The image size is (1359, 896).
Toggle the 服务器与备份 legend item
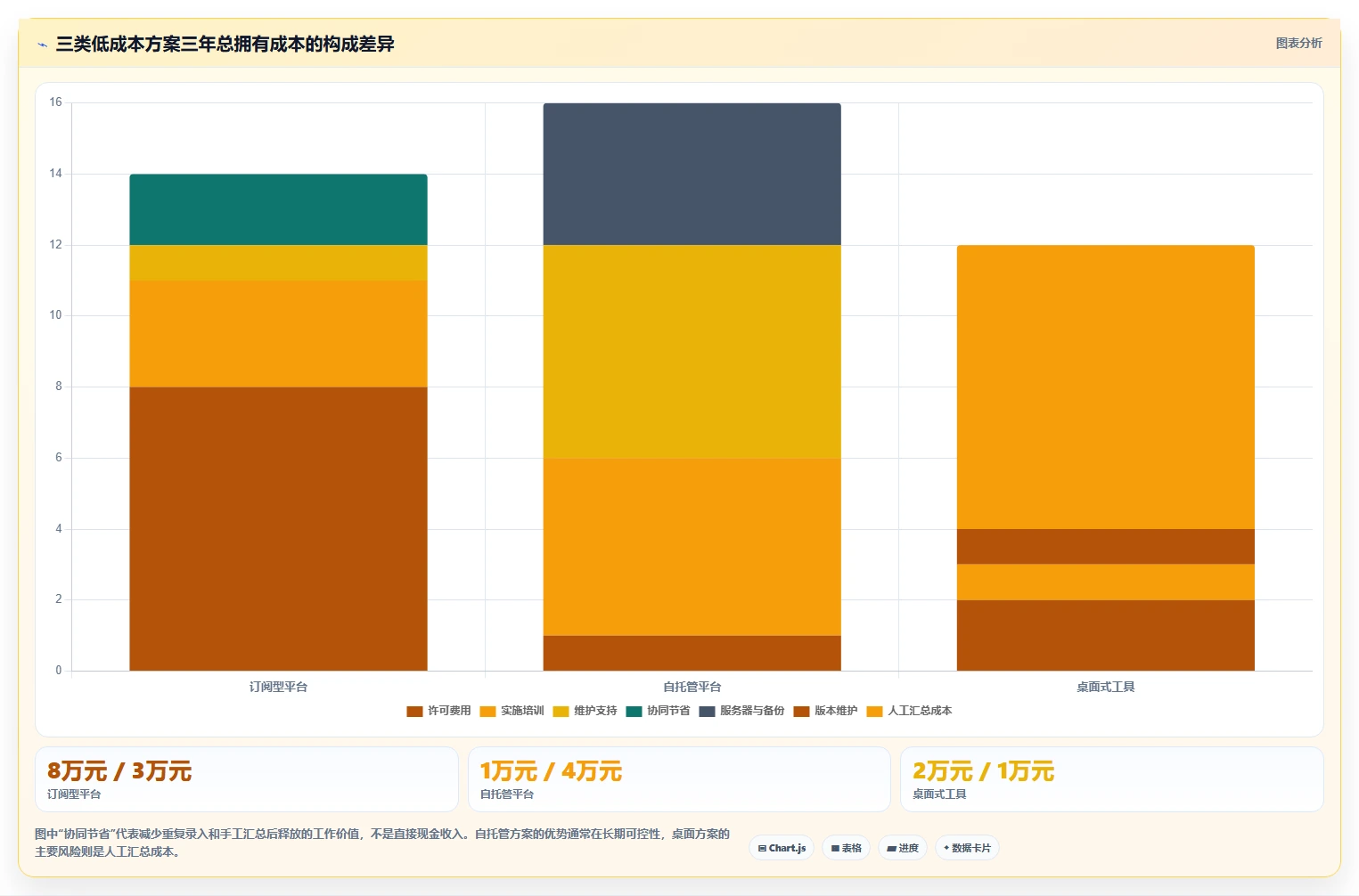pyautogui.click(x=741, y=711)
